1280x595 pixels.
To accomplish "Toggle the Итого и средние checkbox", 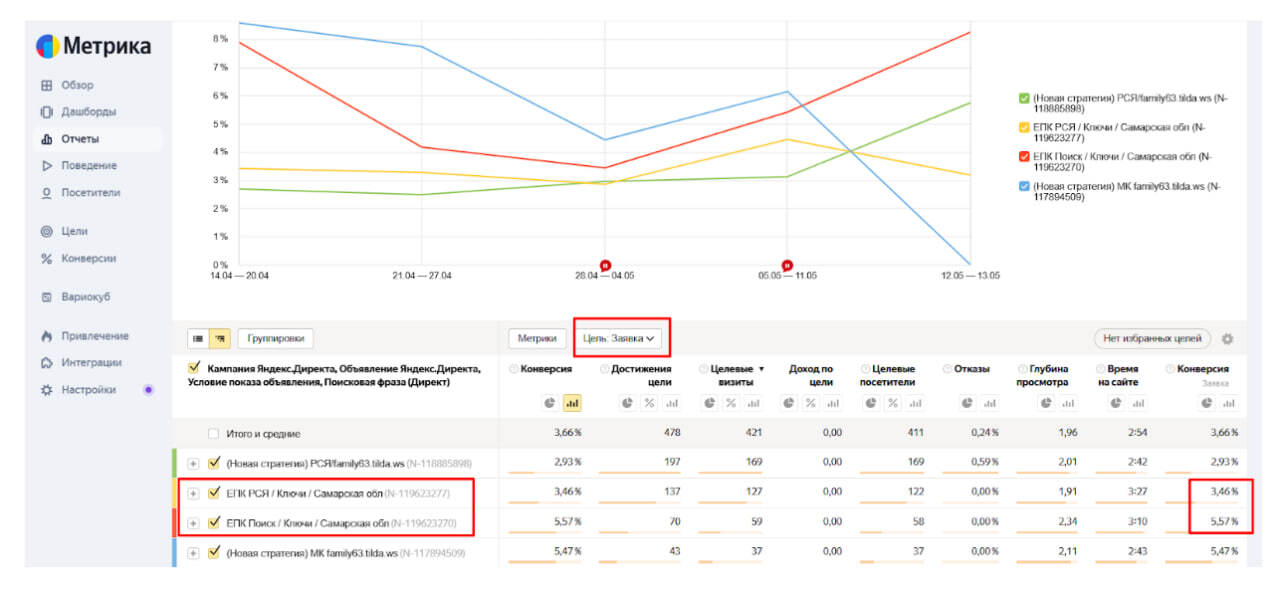I will (x=213, y=434).
